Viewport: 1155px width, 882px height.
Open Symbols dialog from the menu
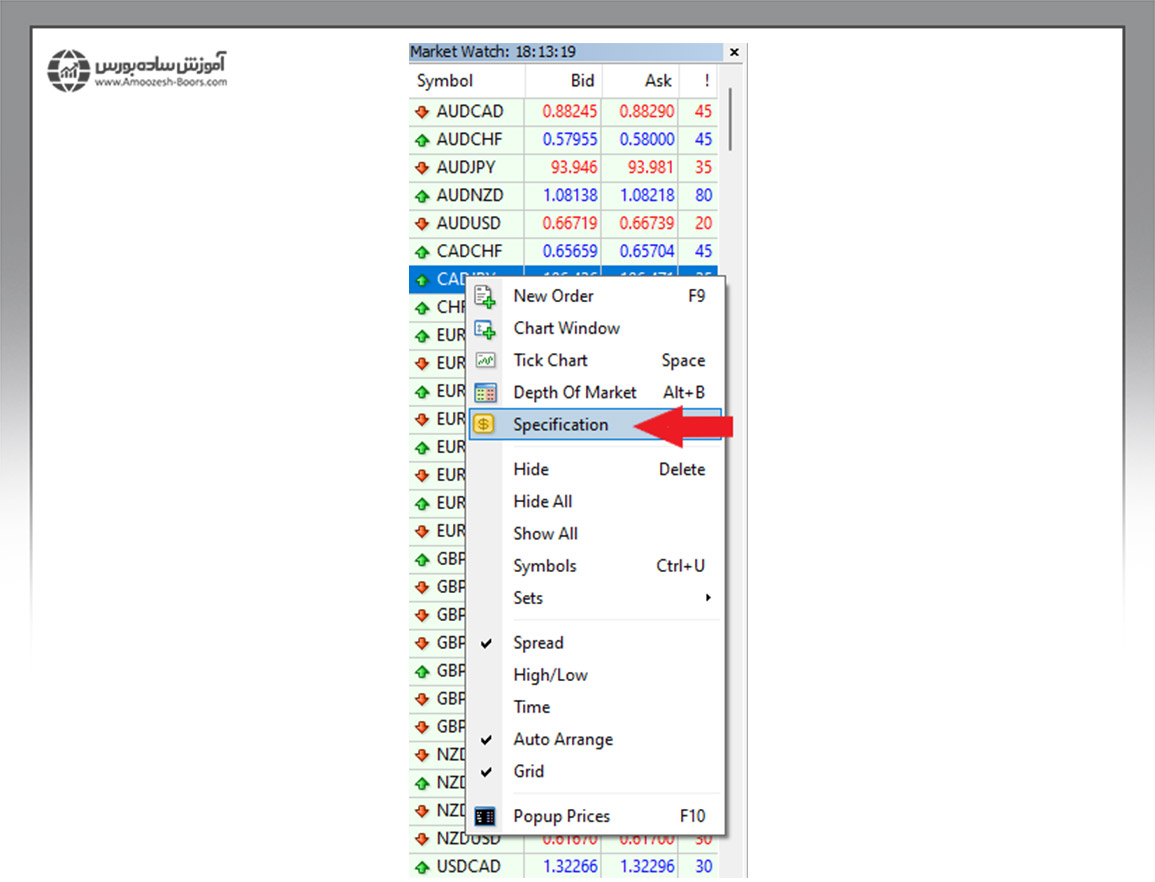pos(545,566)
